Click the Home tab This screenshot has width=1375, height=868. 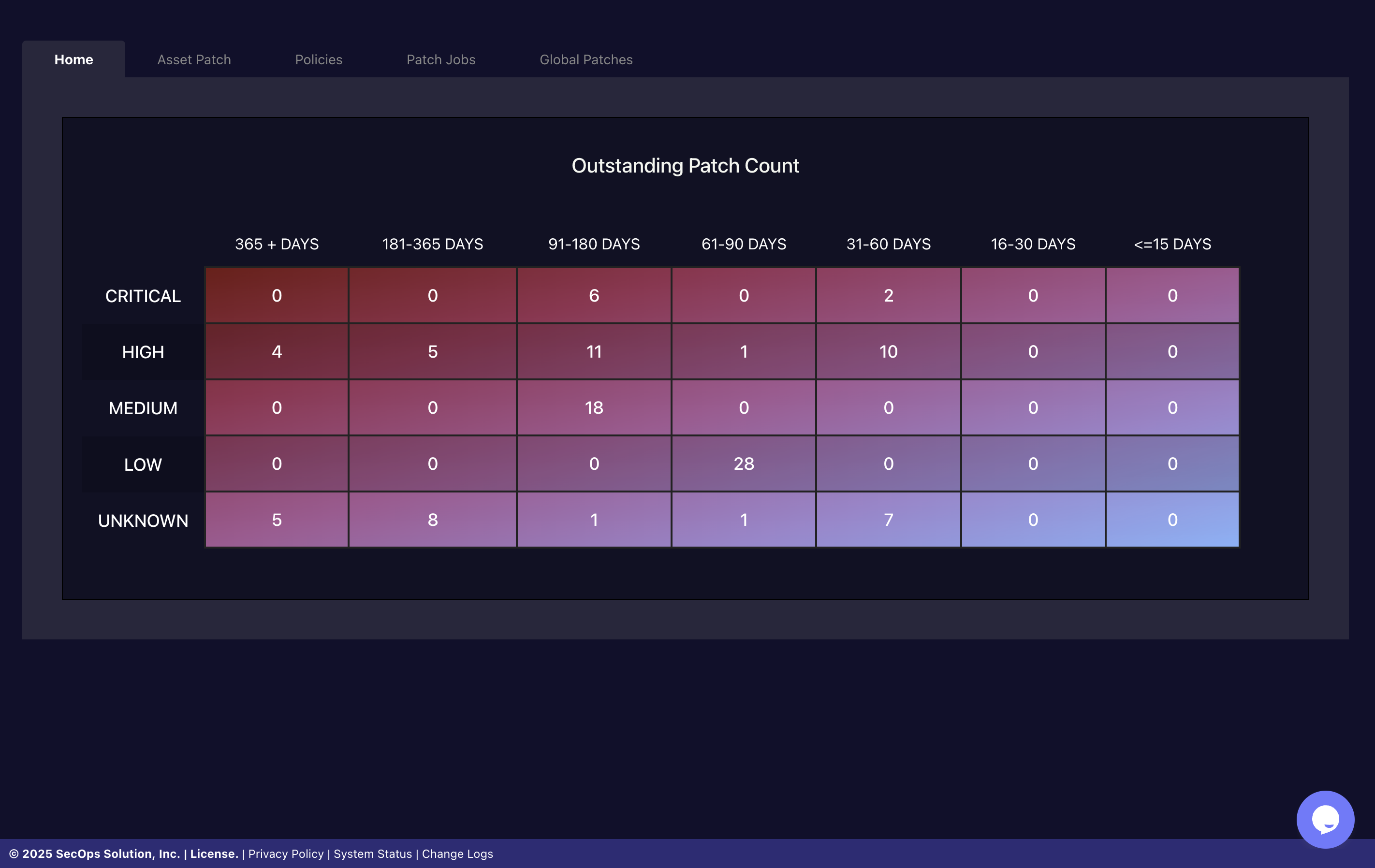click(x=73, y=59)
